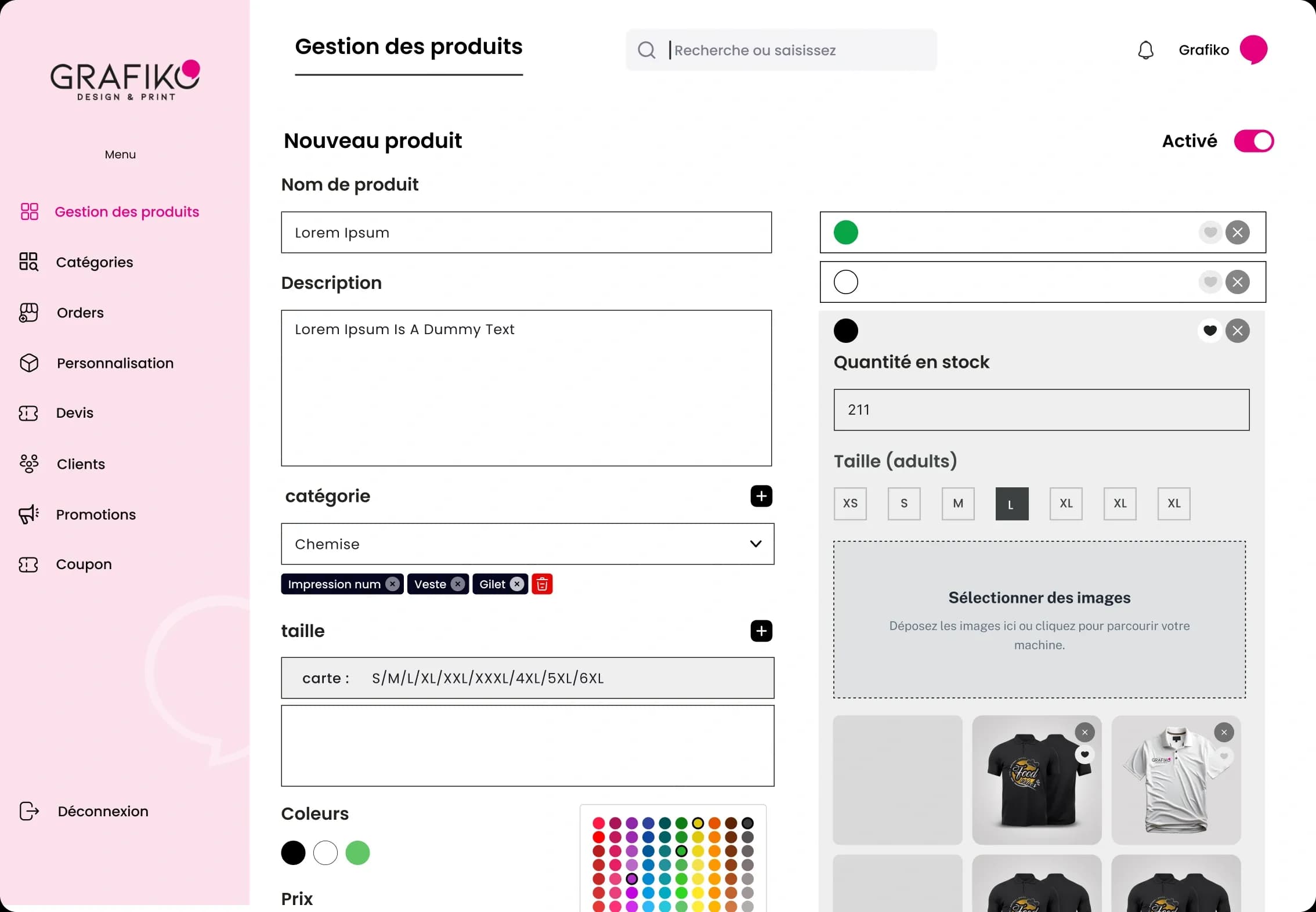Remove the Veste tag
This screenshot has height=912, width=1316.
pyautogui.click(x=458, y=584)
